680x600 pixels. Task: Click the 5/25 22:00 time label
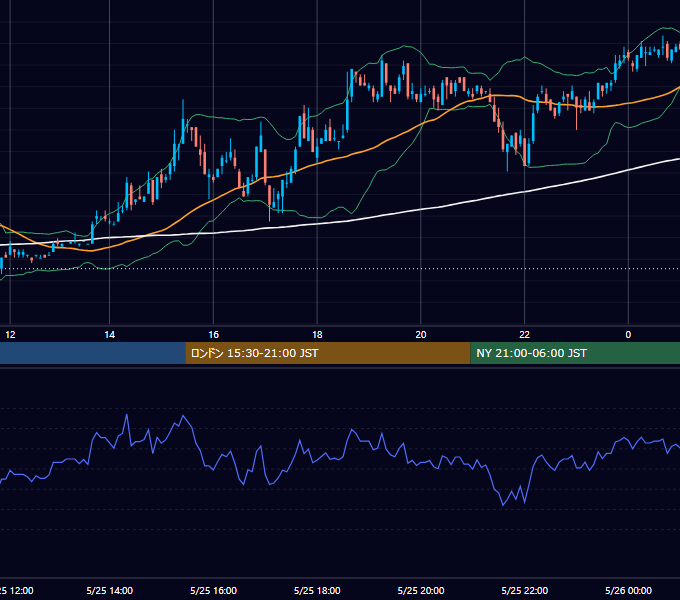pyautogui.click(x=524, y=590)
